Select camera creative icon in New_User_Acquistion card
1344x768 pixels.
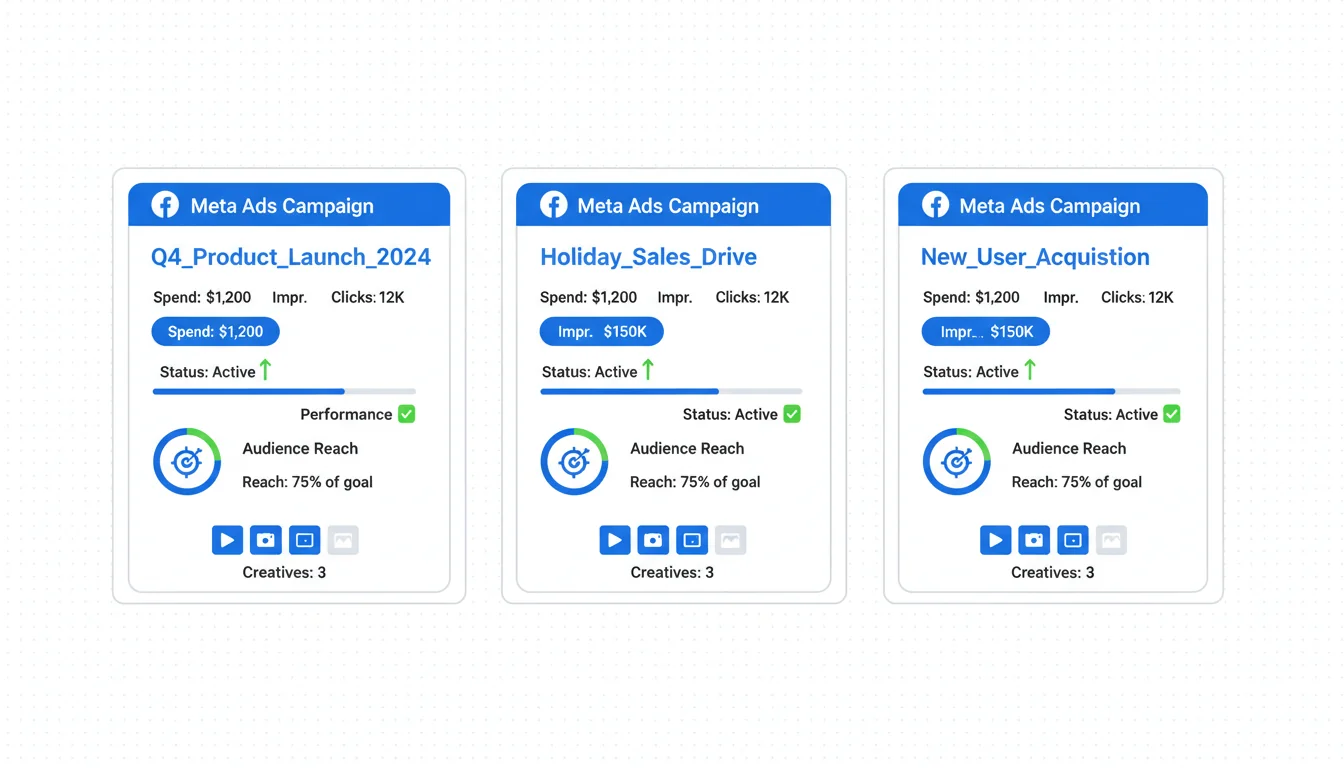[x=1034, y=540]
